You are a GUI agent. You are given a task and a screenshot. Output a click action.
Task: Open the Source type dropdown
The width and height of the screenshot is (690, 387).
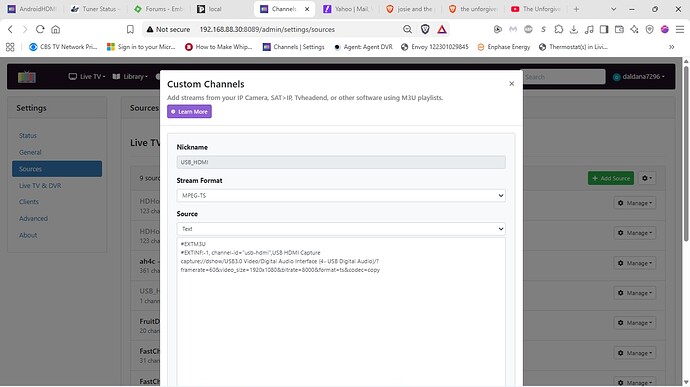[x=341, y=229]
